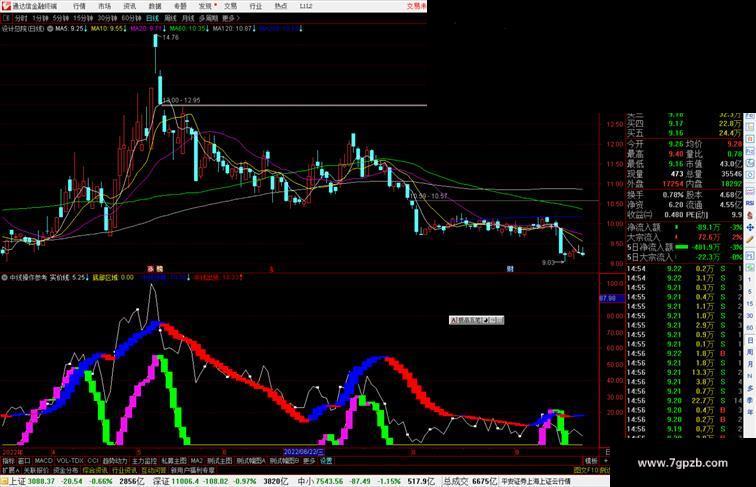The image size is (756, 487).
Task: Open 综合资讯 tab
Action: coord(95,470)
